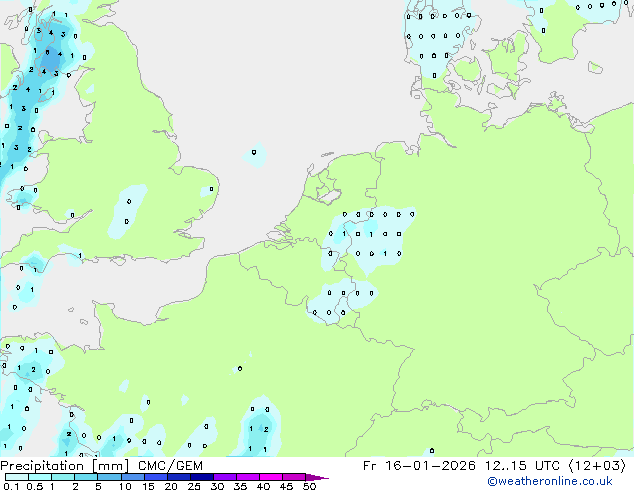Image resolution: width=634 pixels, height=490 pixels.
Task: Click the 0.1–0.5 mm legend color swatch
Action: [17, 477]
